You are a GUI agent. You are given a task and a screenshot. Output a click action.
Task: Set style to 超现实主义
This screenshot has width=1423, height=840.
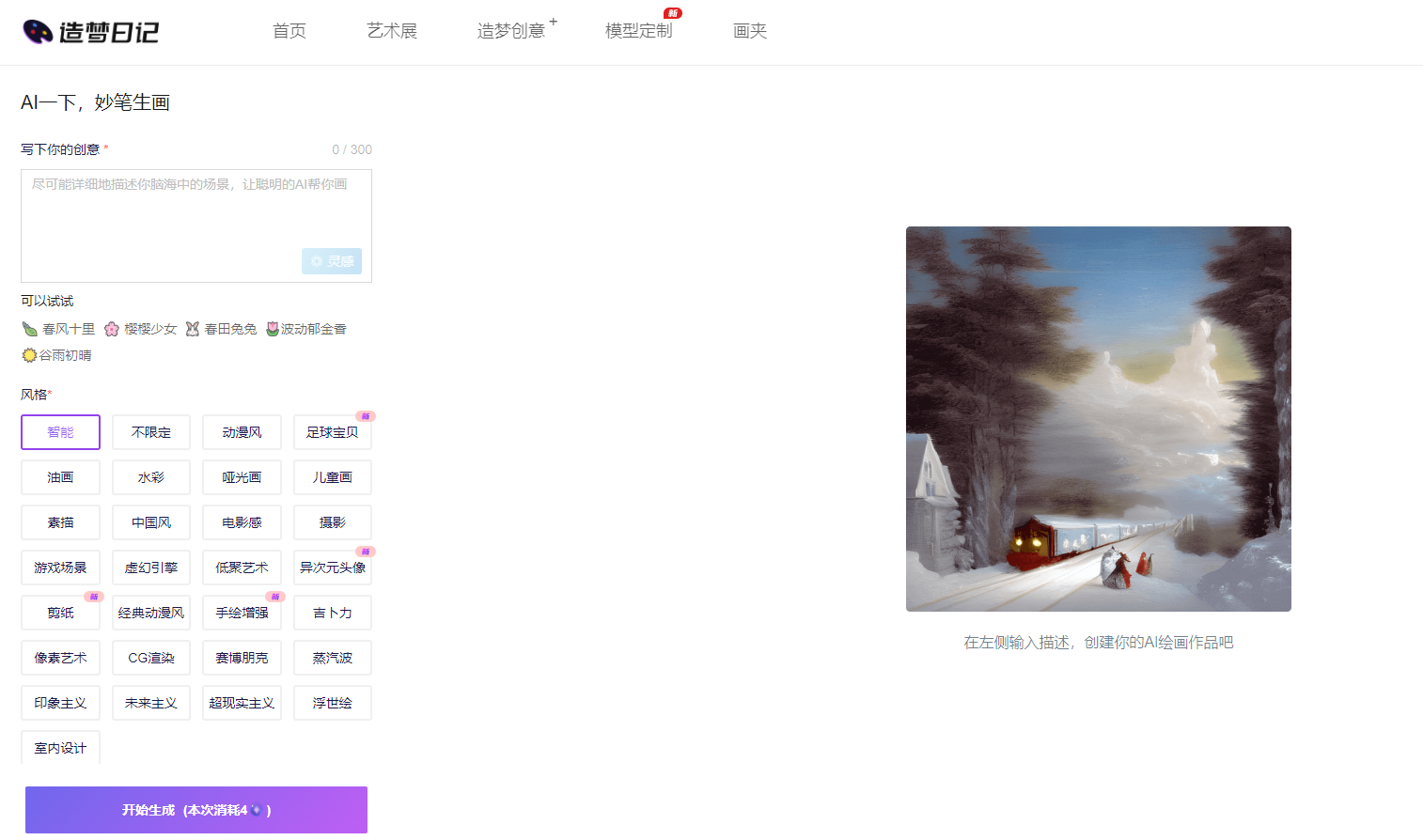(242, 703)
